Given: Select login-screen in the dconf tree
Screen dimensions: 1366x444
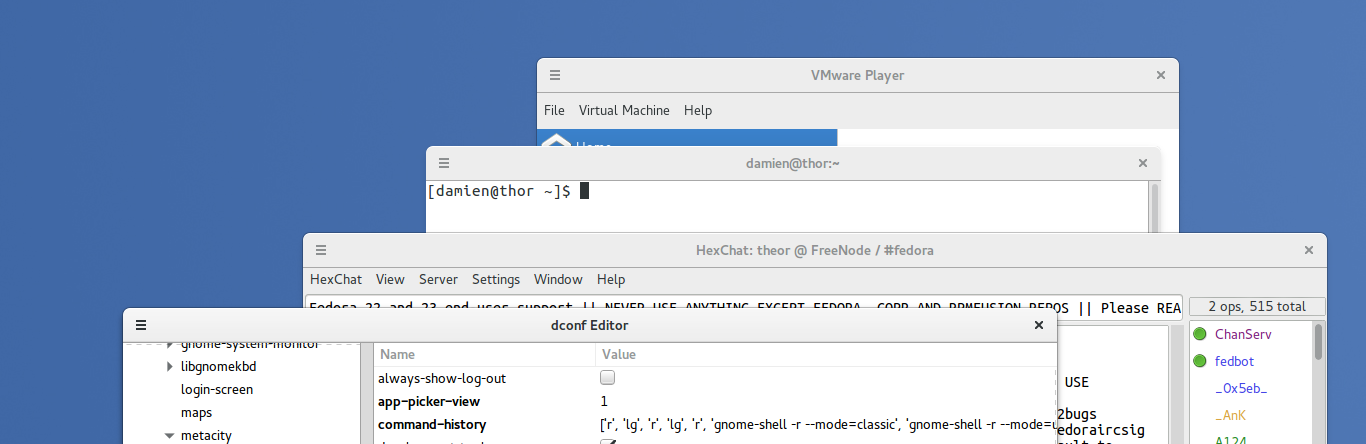Looking at the screenshot, I should coord(217,390).
